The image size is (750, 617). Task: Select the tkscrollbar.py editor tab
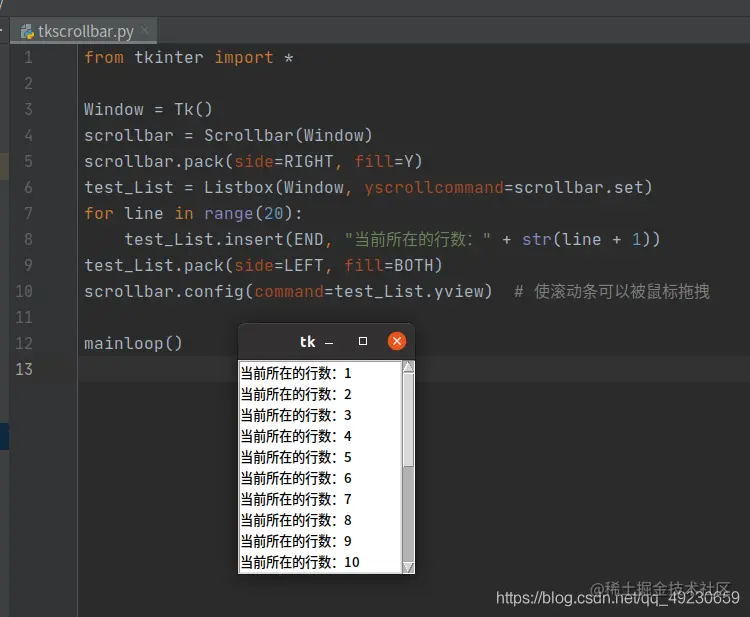coord(84,32)
